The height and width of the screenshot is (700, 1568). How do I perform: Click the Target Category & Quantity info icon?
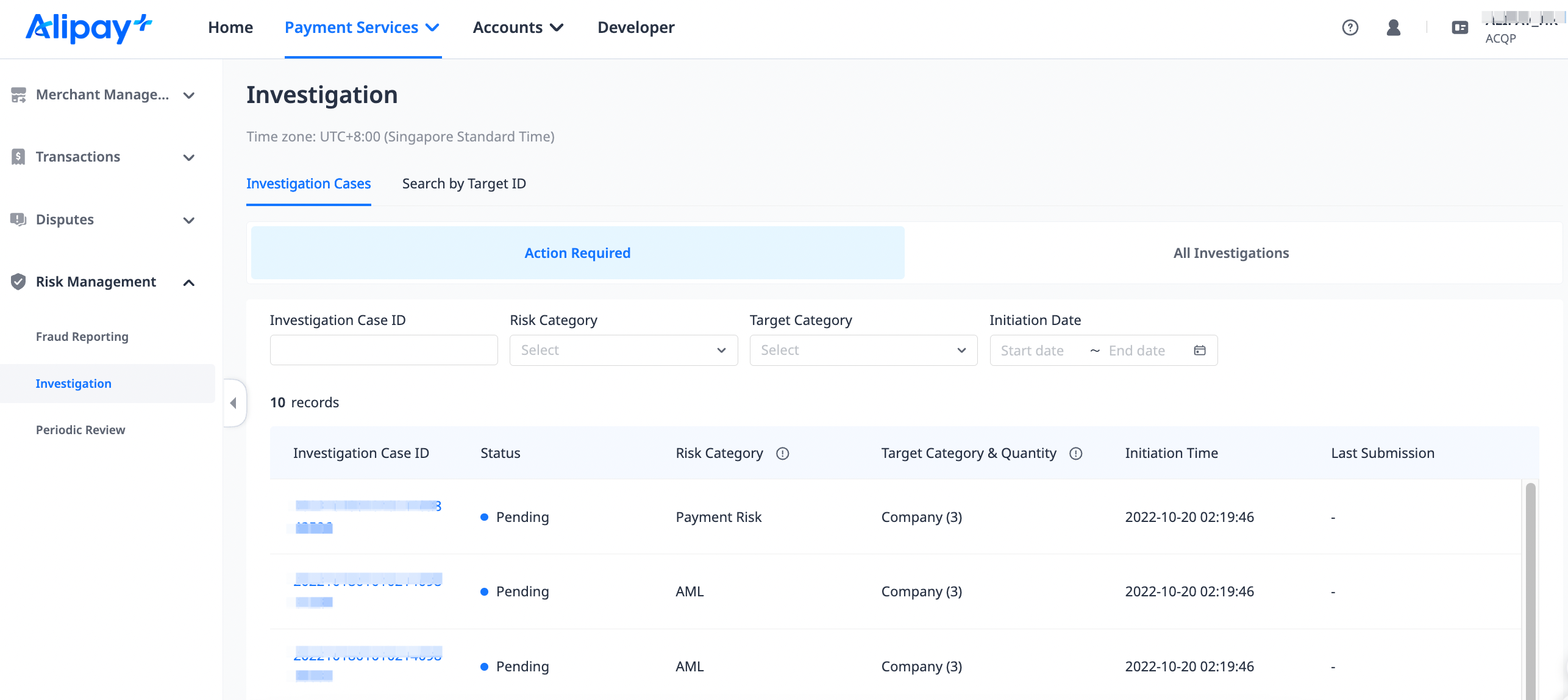click(x=1075, y=454)
